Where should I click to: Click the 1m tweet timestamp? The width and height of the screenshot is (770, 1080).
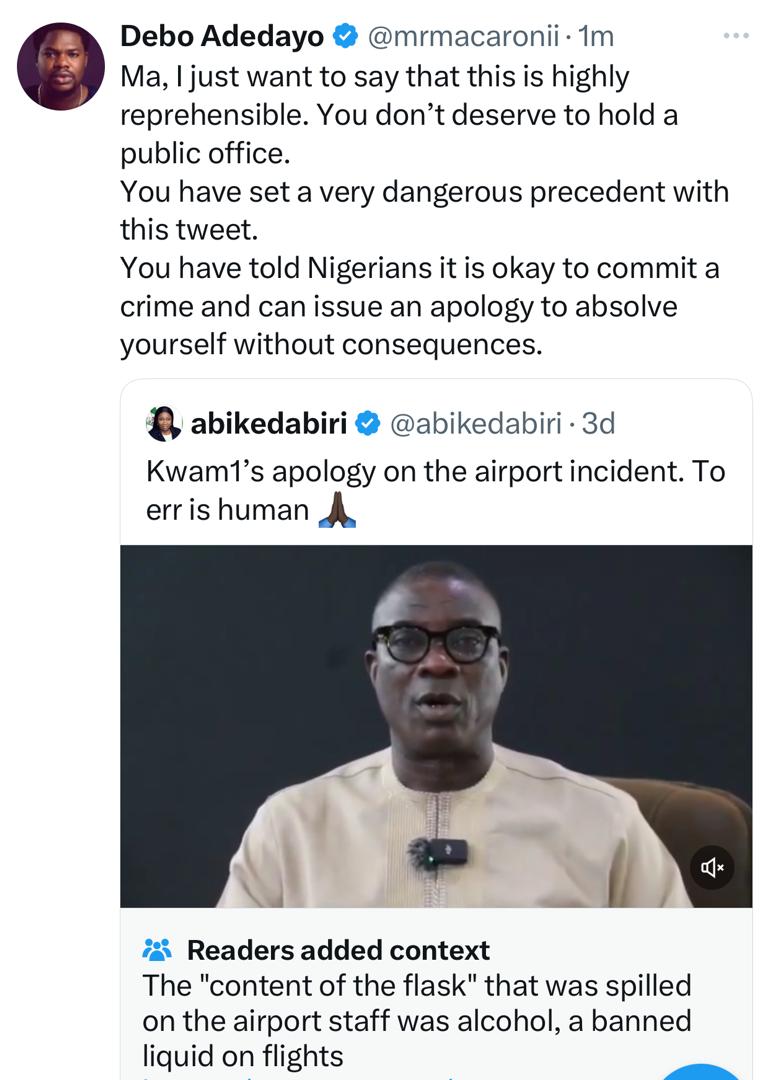coord(597,37)
